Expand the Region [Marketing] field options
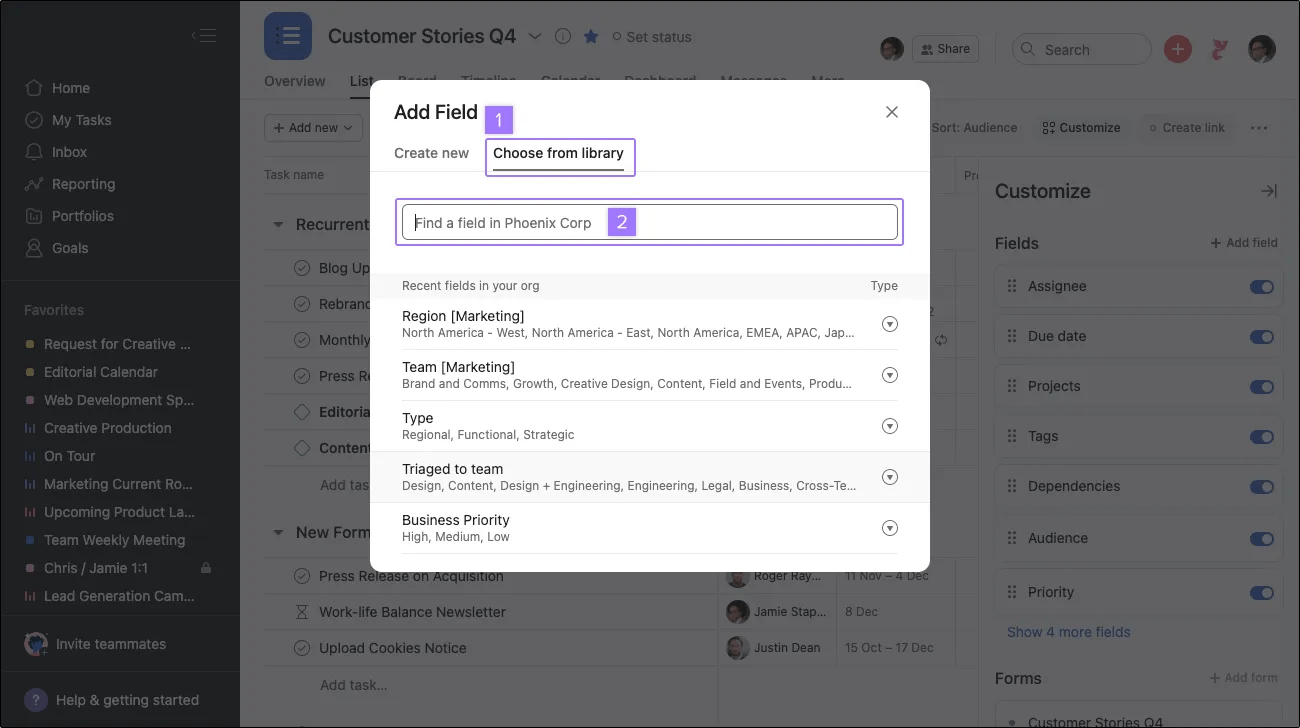Screen dimensions: 1300x728 click(889, 323)
